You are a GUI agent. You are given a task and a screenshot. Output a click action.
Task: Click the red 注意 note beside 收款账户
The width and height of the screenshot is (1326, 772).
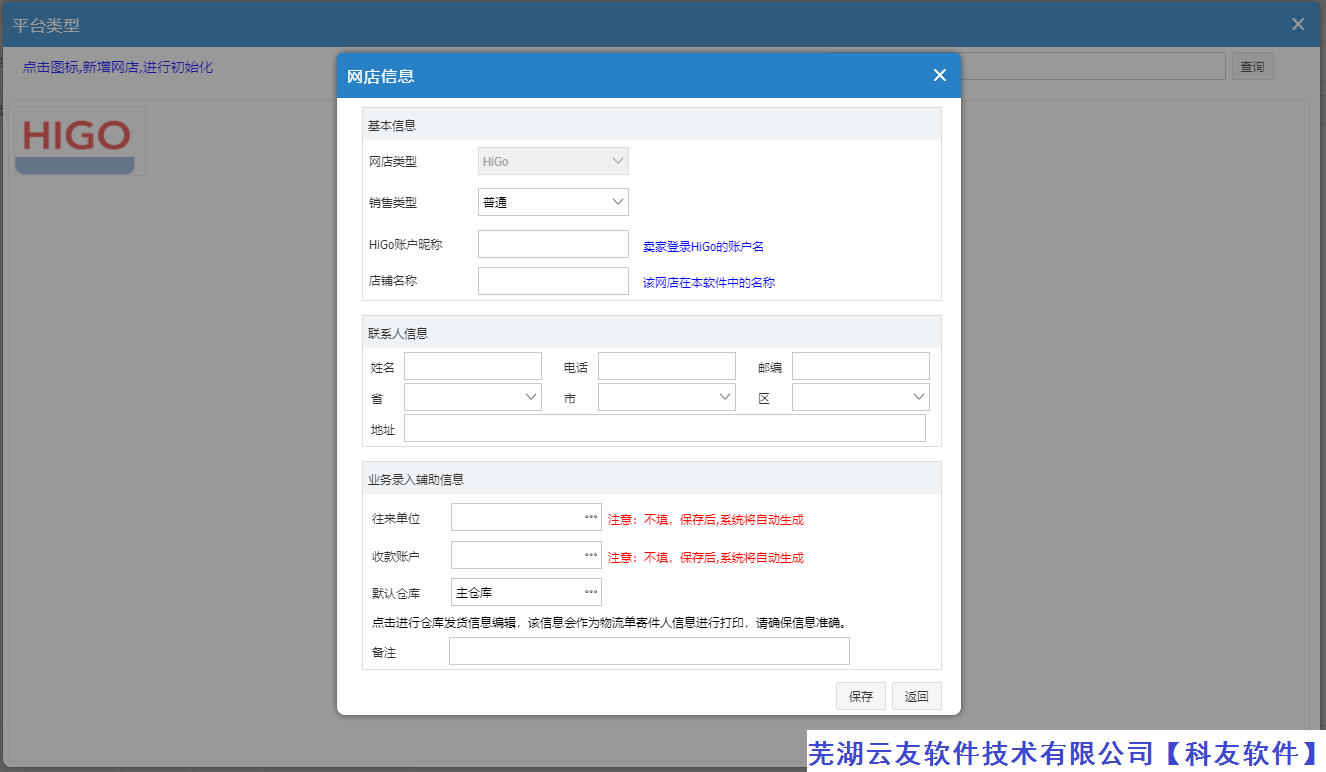tap(706, 558)
